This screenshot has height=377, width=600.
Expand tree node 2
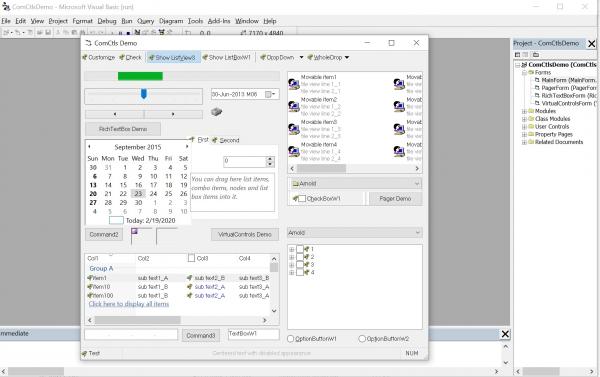[x=292, y=257]
